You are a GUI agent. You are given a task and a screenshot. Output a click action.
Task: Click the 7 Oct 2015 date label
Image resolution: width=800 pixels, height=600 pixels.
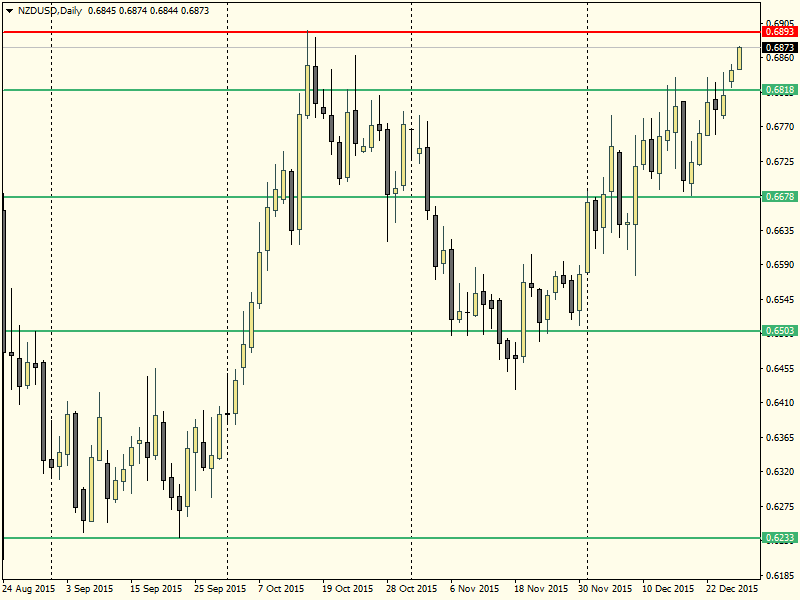click(281, 588)
